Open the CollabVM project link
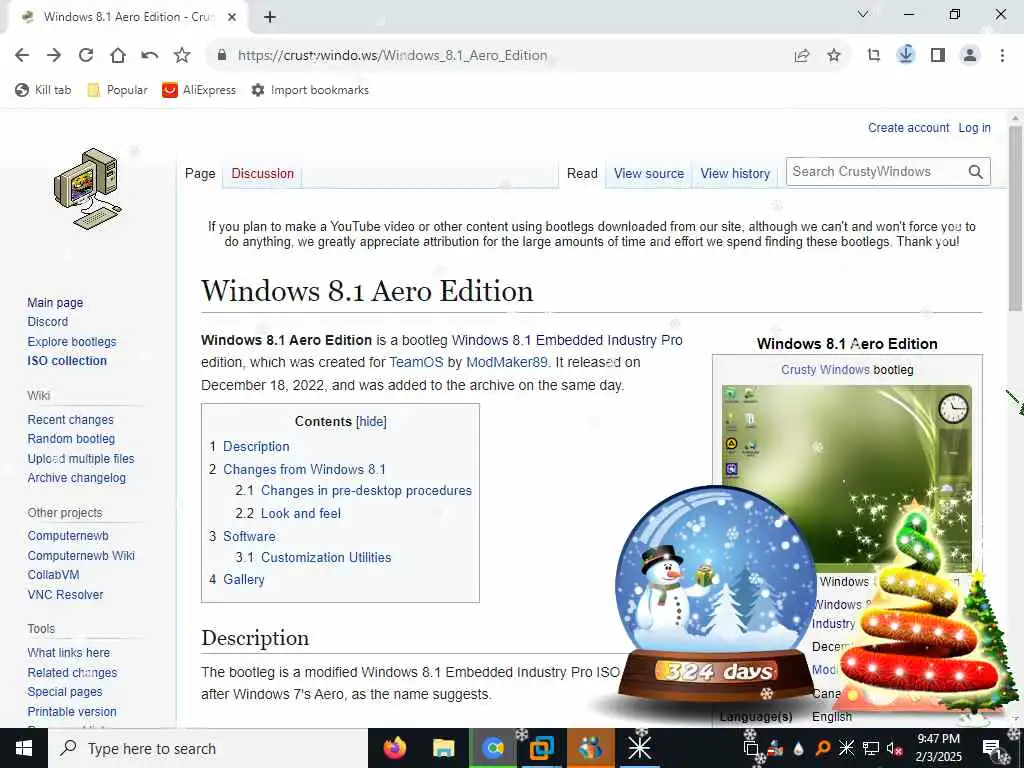The image size is (1024, 768). pyautogui.click(x=54, y=575)
